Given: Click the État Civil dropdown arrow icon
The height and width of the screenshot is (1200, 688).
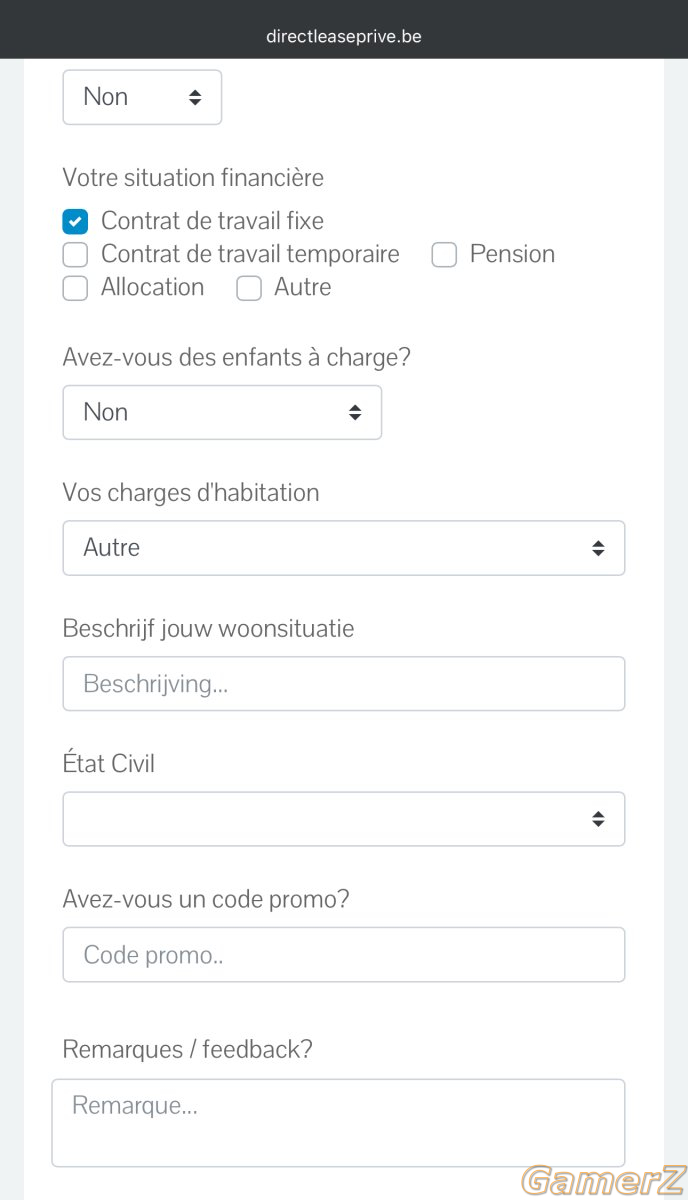Looking at the screenshot, I should [x=598, y=819].
